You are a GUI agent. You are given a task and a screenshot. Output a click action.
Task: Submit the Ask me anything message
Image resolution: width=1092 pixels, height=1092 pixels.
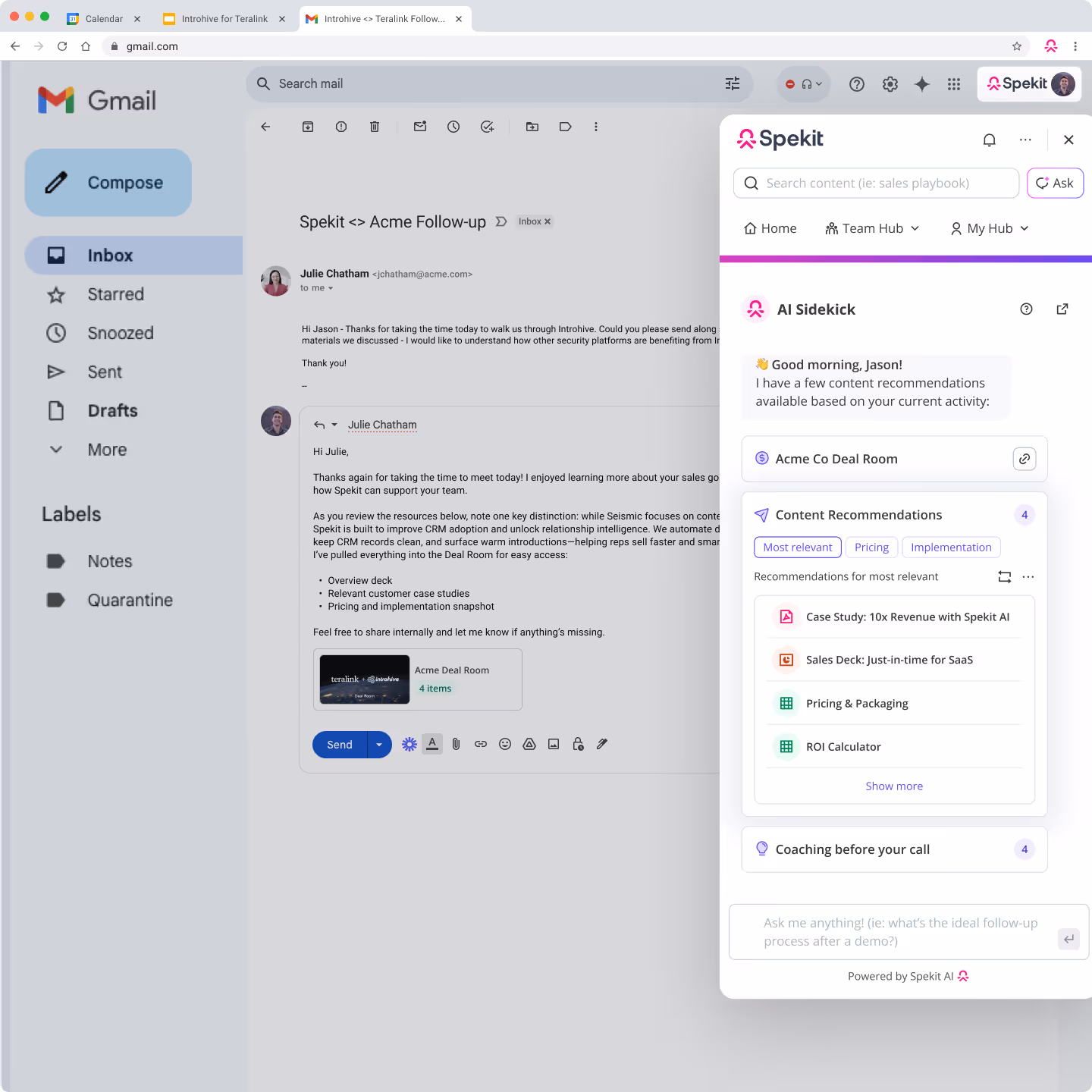click(1068, 940)
